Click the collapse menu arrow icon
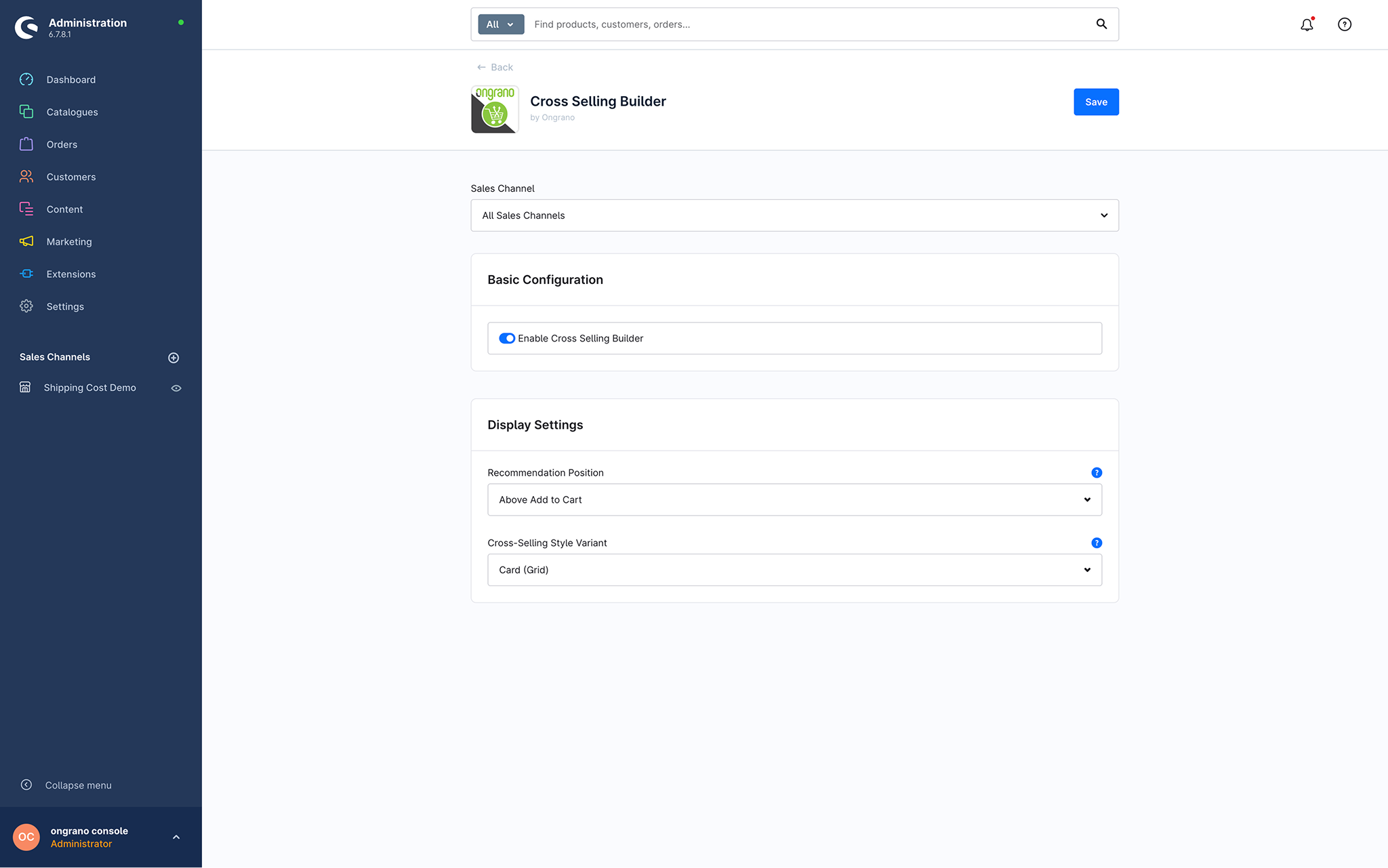The width and height of the screenshot is (1388, 868). coord(26,785)
